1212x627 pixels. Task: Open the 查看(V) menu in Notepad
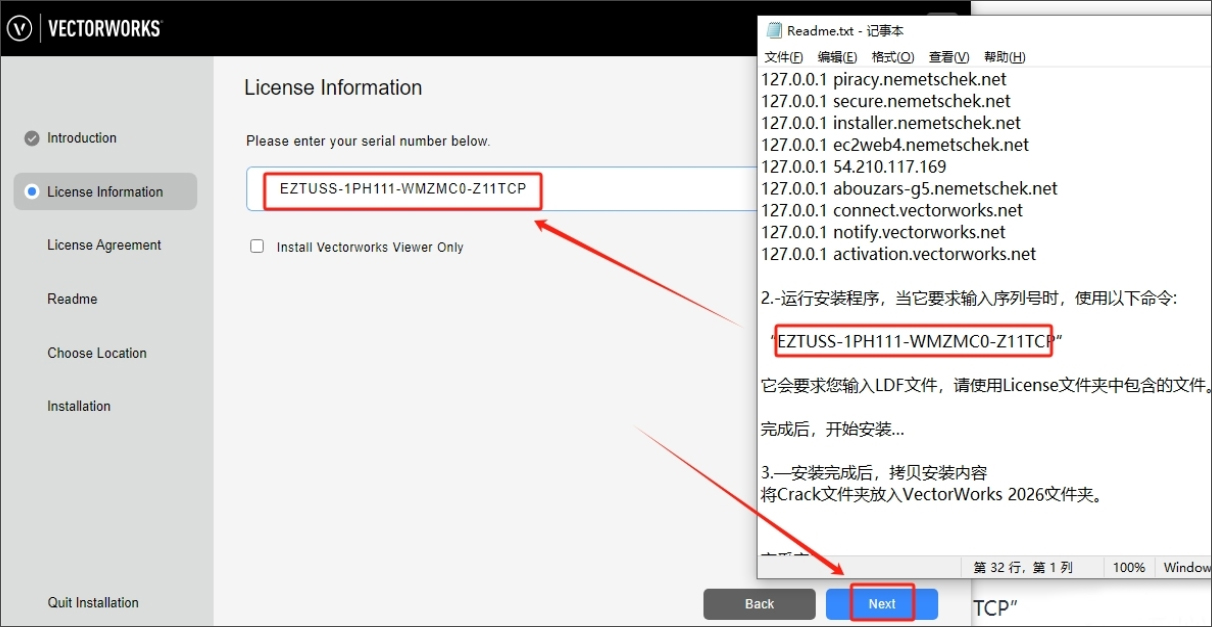click(948, 57)
